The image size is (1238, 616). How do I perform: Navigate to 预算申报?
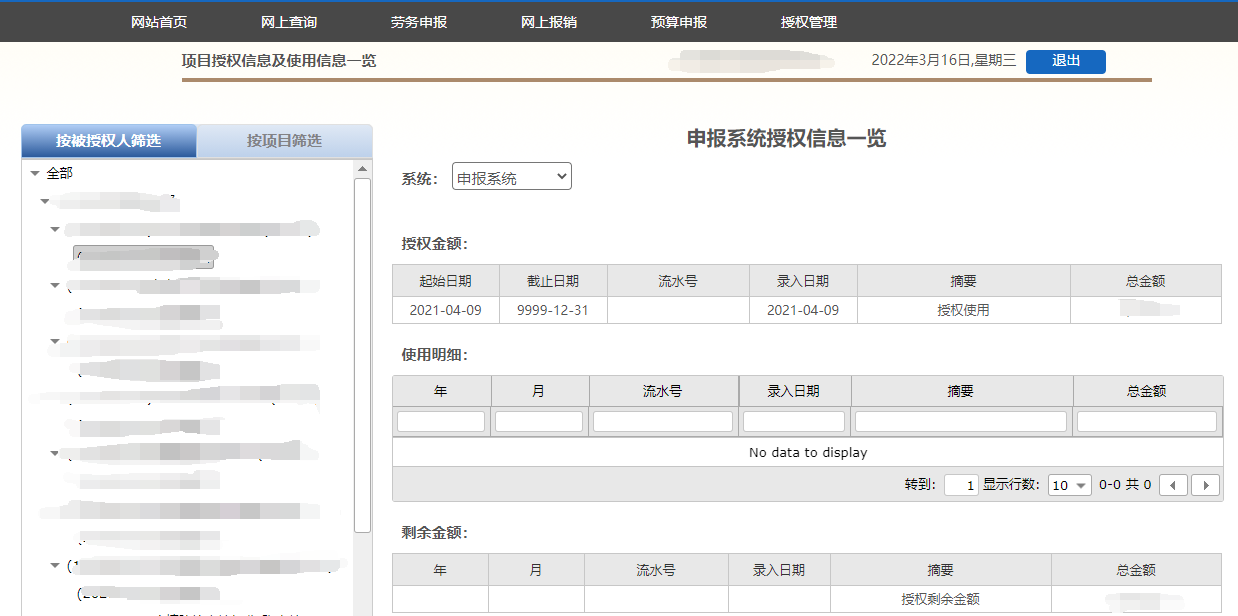pos(679,22)
